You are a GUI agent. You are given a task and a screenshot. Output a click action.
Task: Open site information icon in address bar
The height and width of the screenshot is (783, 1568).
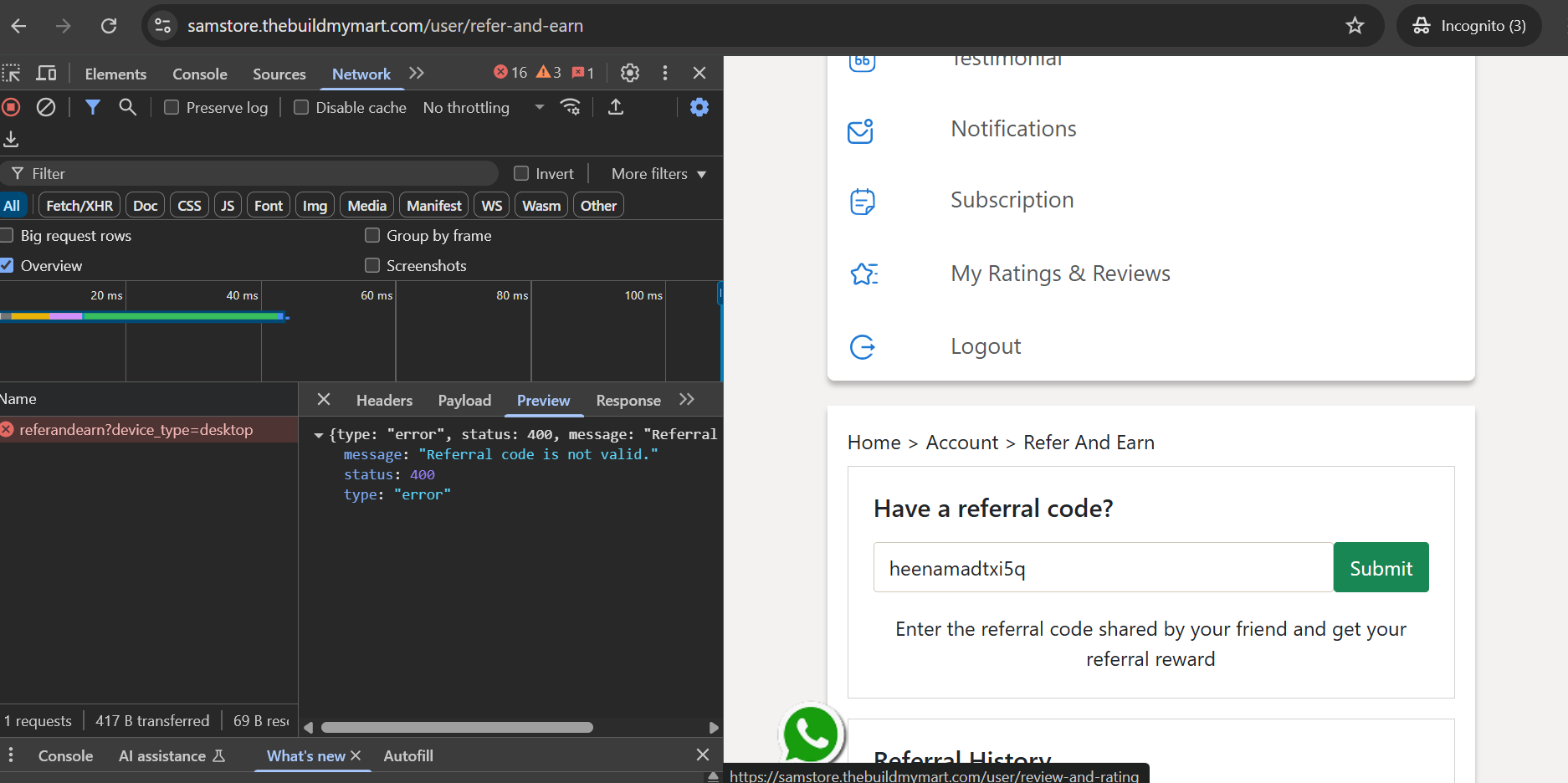[163, 26]
